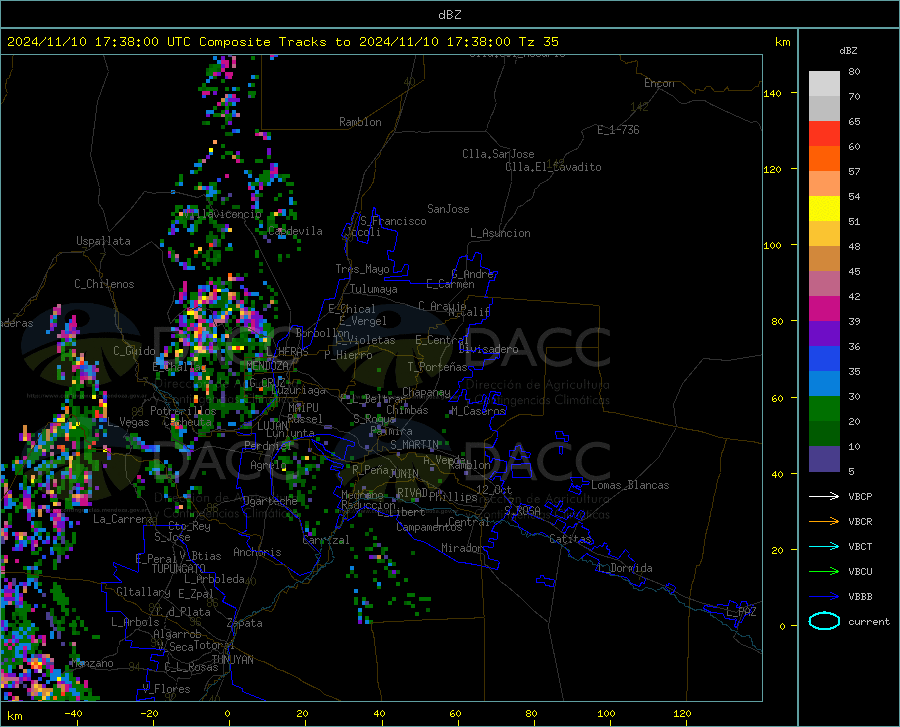Select the red 60 dBZ color swatch

pos(824,134)
